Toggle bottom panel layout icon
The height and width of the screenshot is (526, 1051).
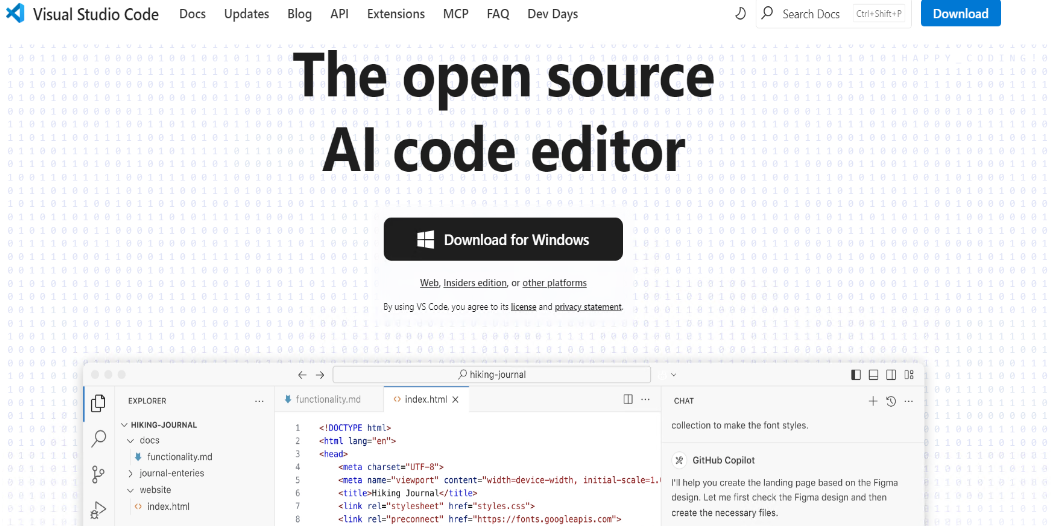[873, 375]
